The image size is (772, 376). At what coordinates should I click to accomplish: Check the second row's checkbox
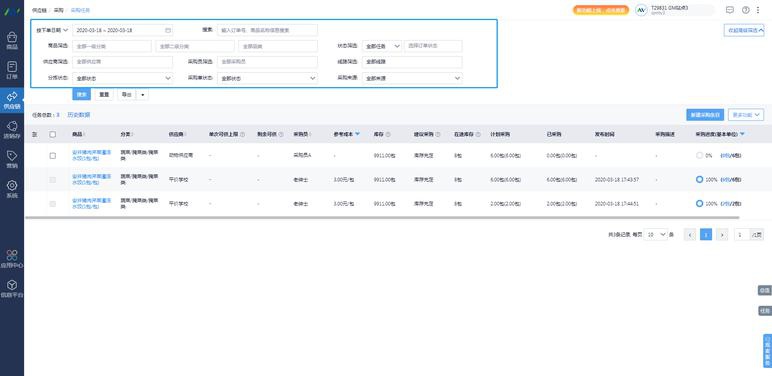(53, 180)
